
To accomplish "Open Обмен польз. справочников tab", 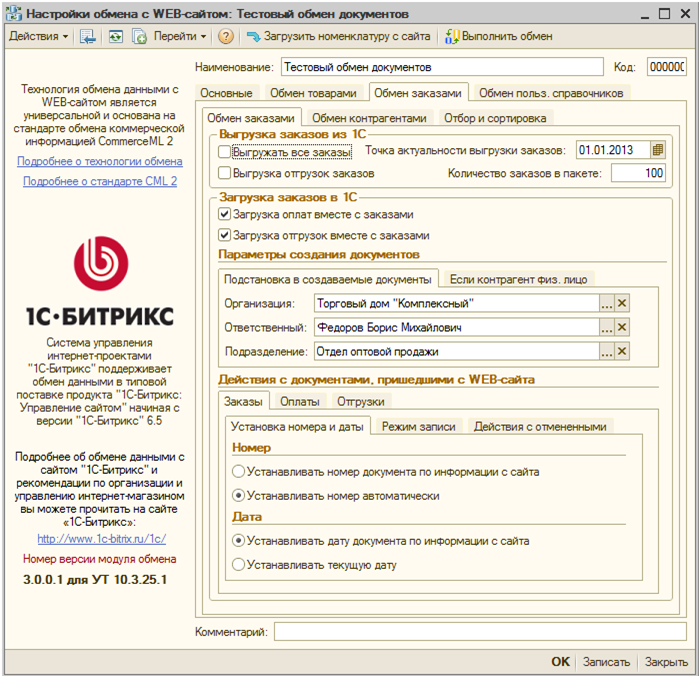I will (551, 93).
